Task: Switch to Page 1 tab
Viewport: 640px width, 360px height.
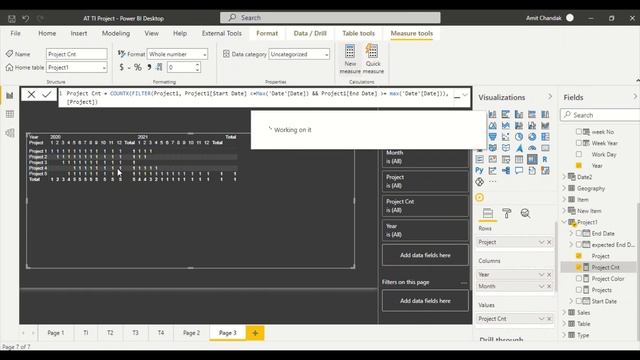Action: coord(56,333)
